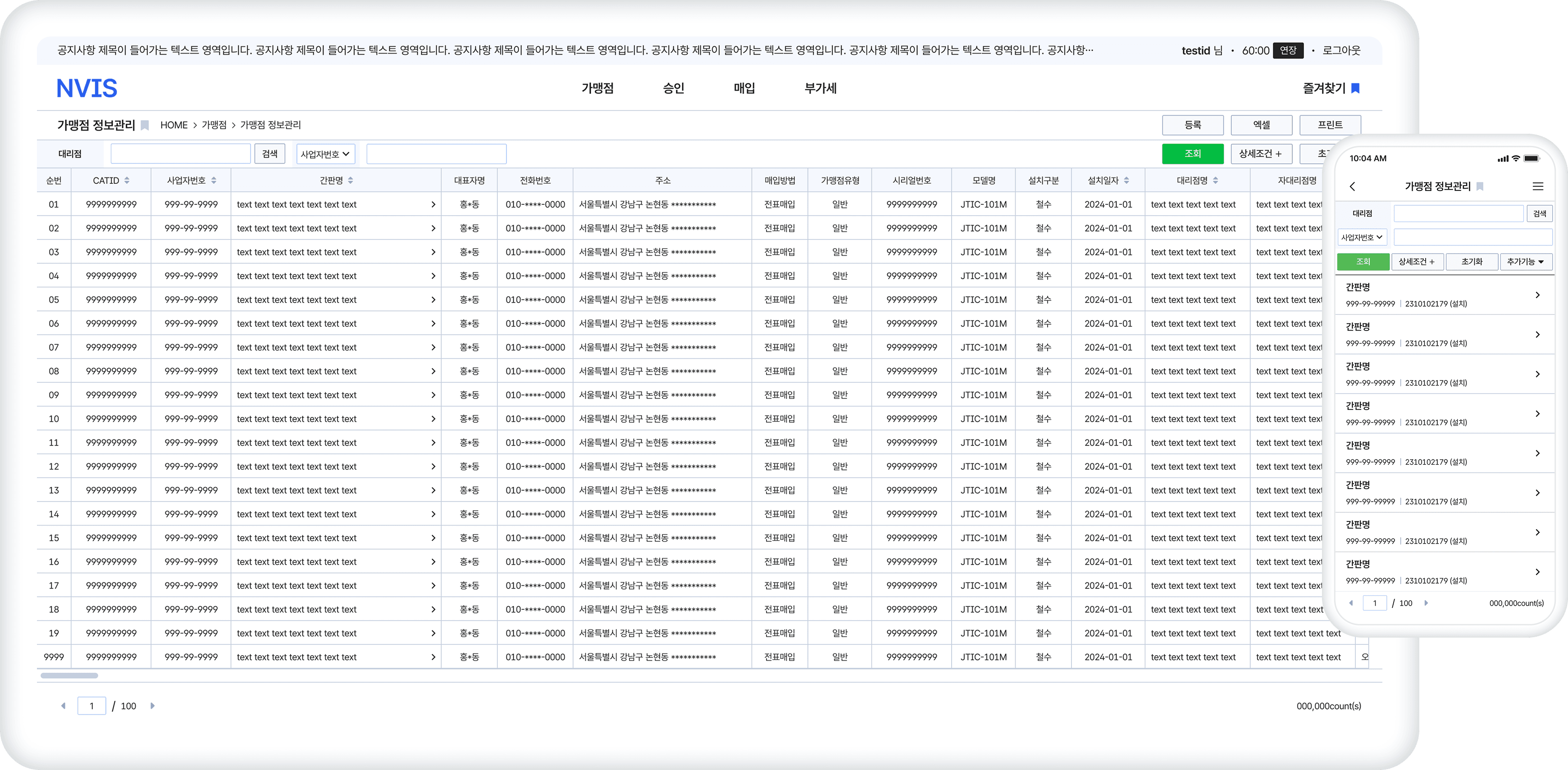Sort by CATID column arrows
Image resolution: width=1568 pixels, height=770 pixels.
click(x=127, y=181)
